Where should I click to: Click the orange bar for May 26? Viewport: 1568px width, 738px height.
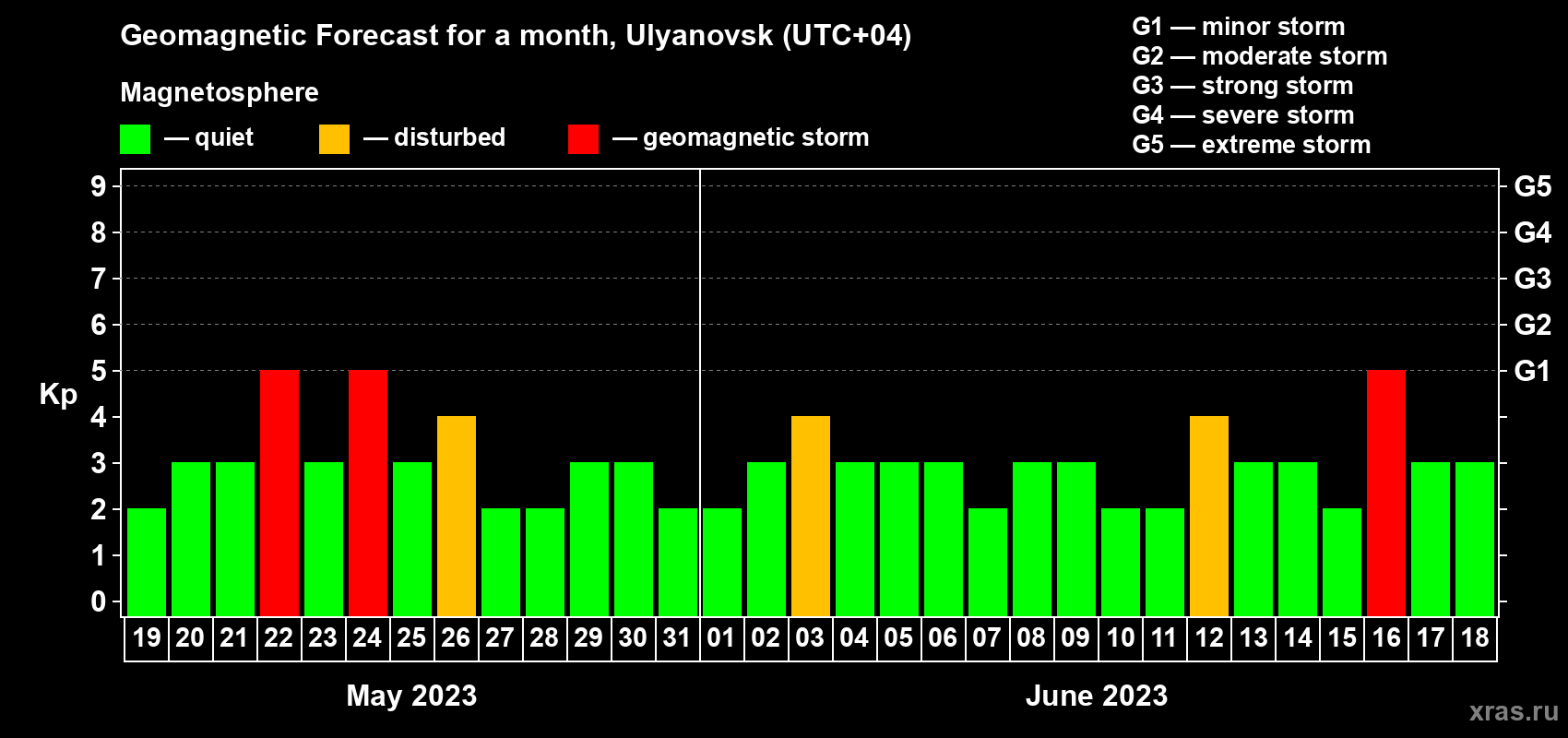pyautogui.click(x=457, y=516)
